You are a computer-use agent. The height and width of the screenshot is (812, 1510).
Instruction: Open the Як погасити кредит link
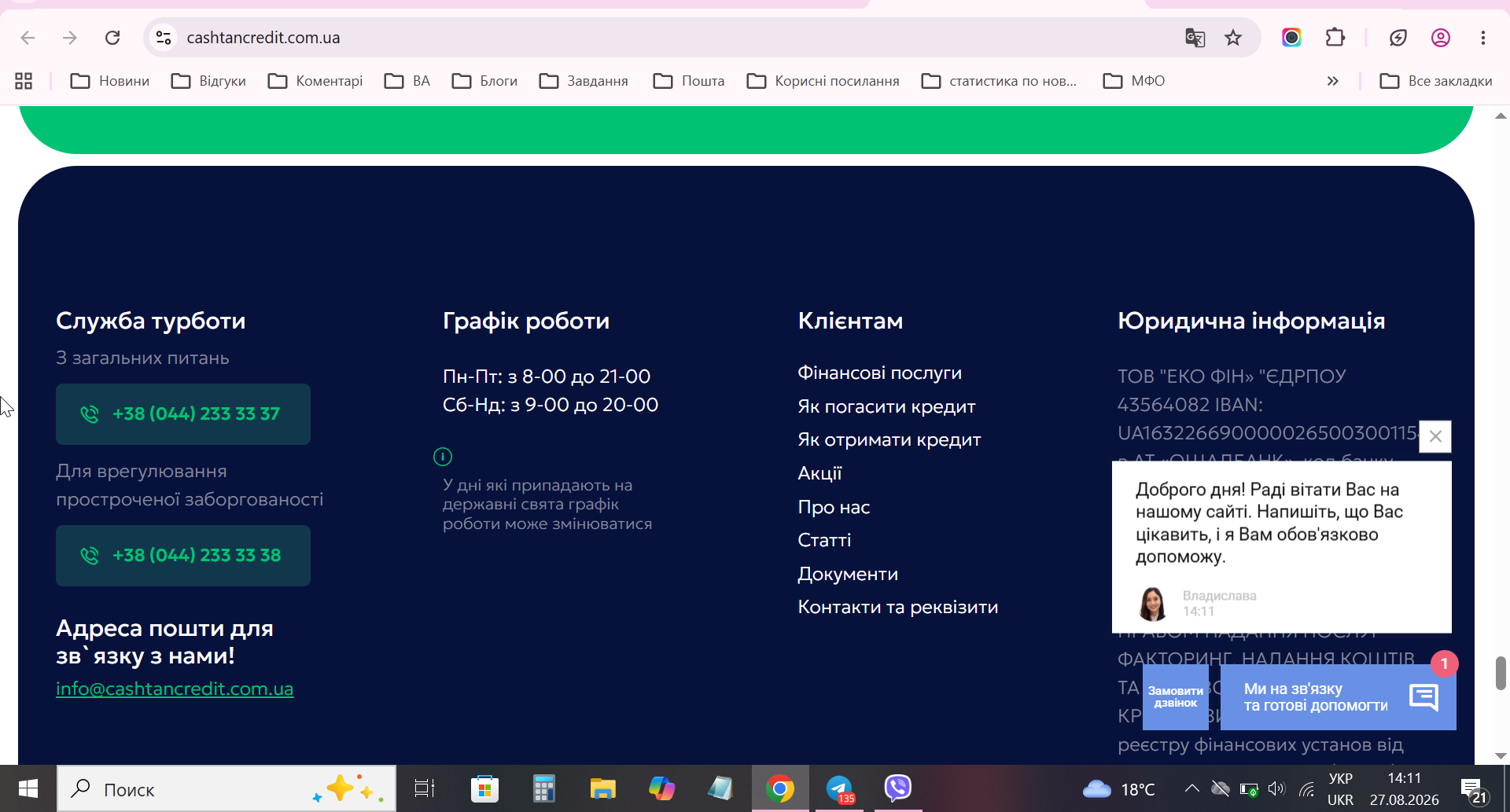pyautogui.click(x=886, y=406)
